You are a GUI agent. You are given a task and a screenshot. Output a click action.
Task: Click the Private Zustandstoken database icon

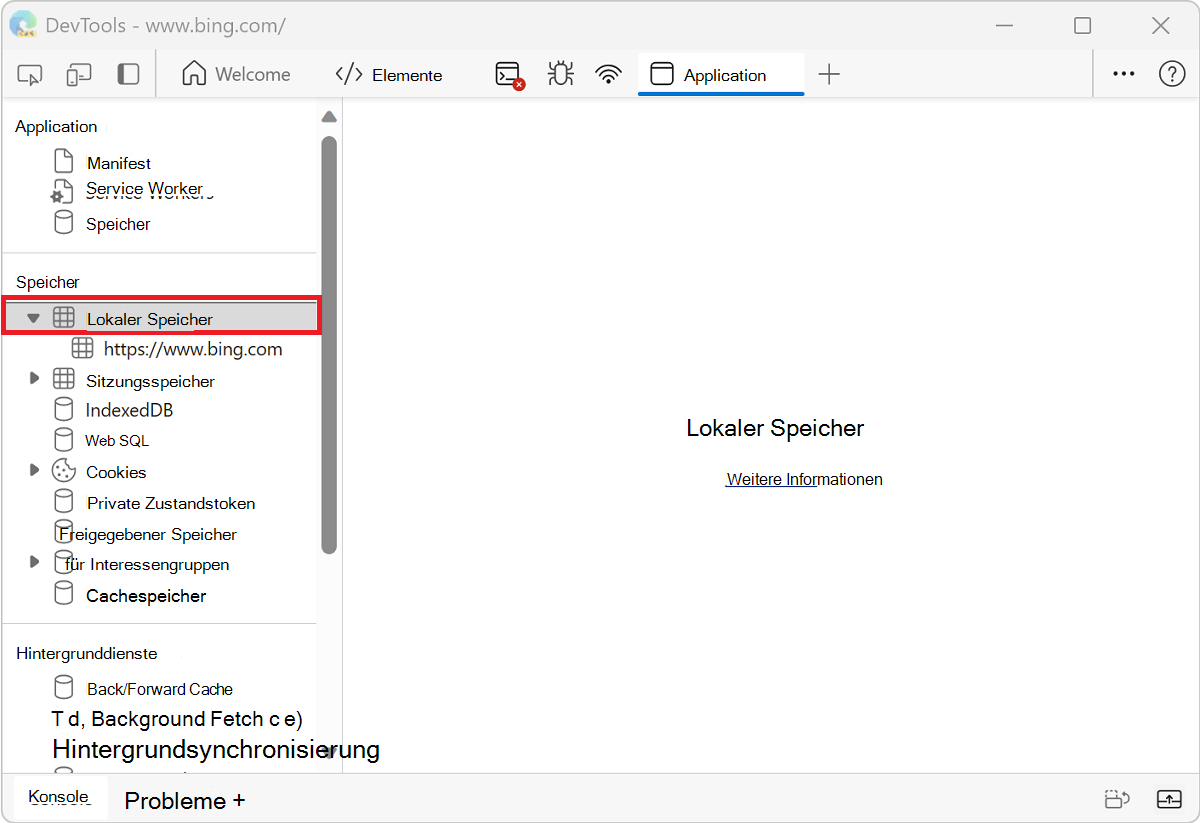(63, 501)
